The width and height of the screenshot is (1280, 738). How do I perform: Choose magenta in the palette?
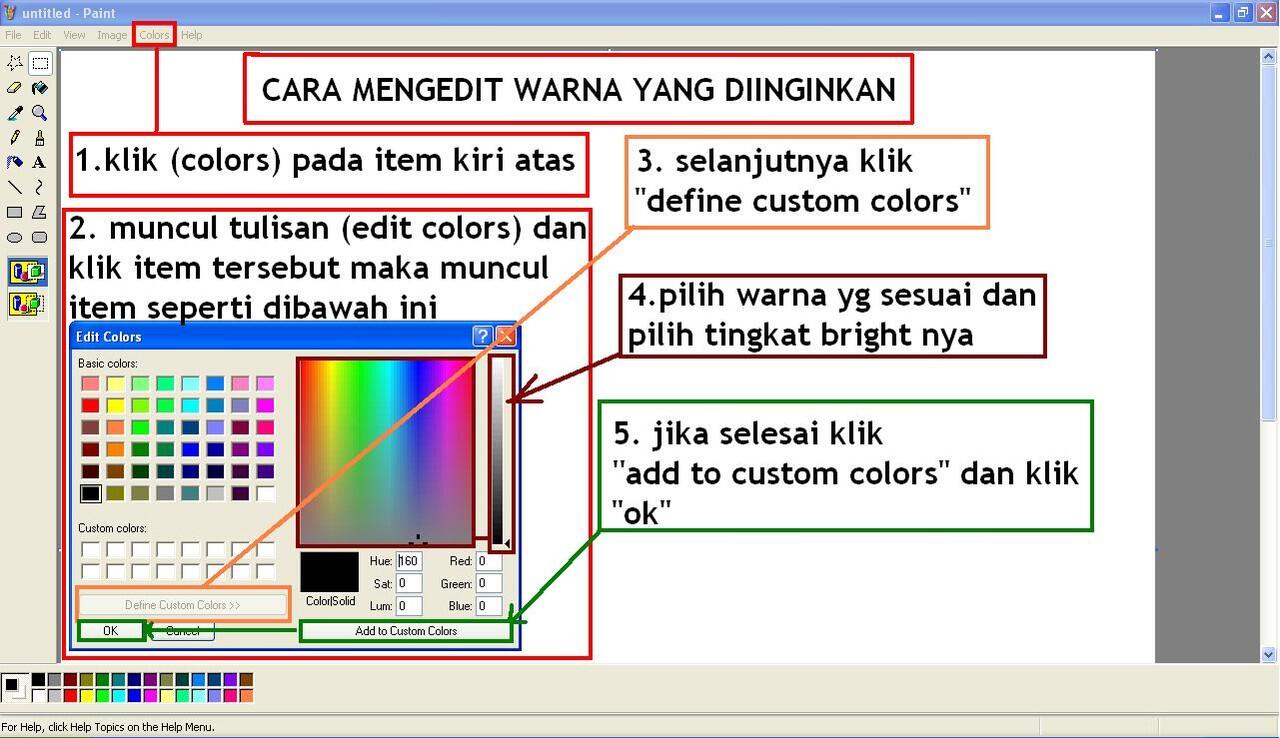pyautogui.click(x=150, y=696)
